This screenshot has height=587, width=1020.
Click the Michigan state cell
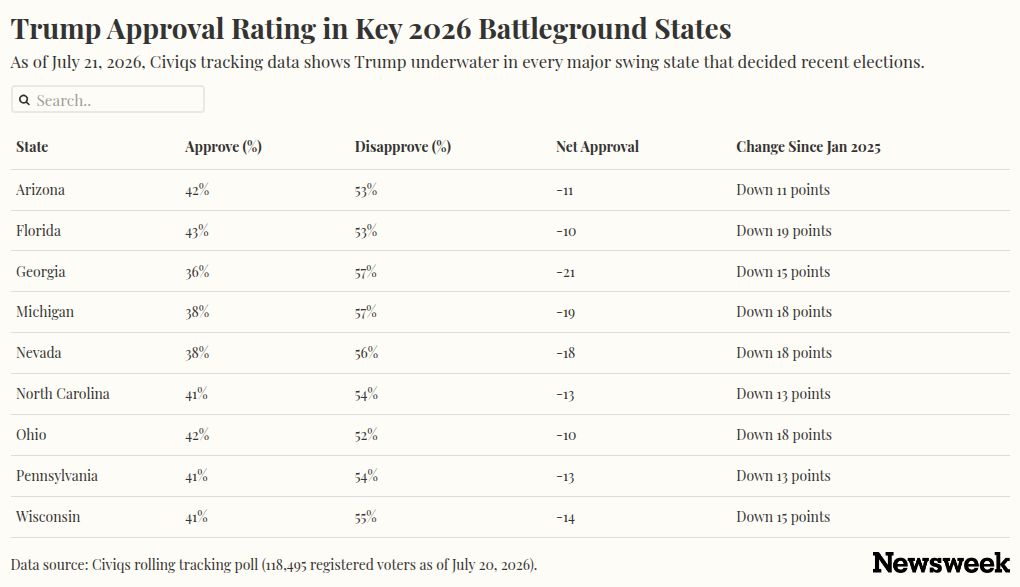pos(45,312)
